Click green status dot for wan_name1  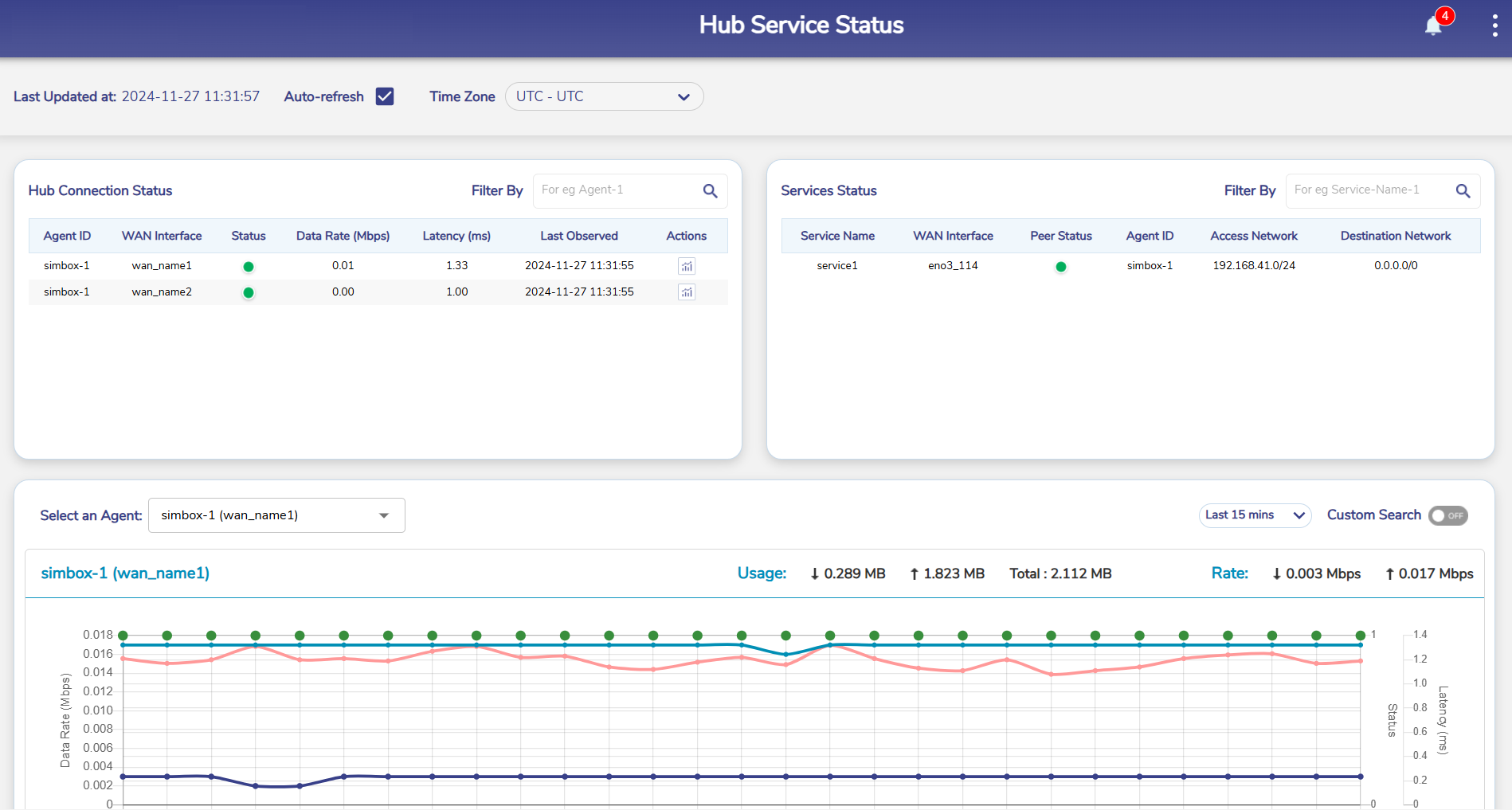click(x=249, y=267)
